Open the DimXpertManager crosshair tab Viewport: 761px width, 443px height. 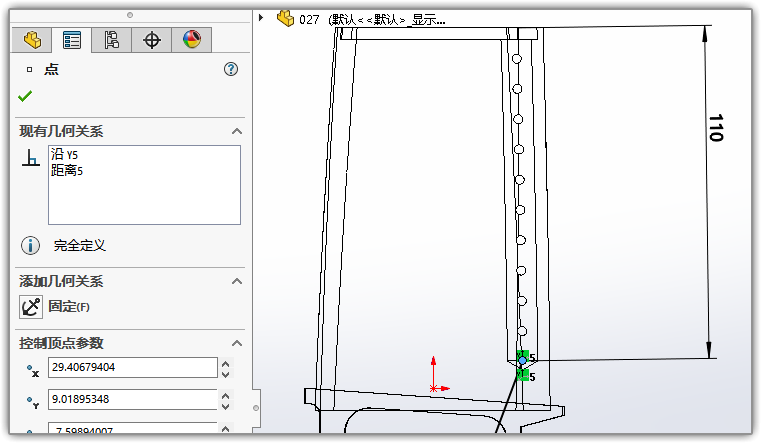click(151, 40)
